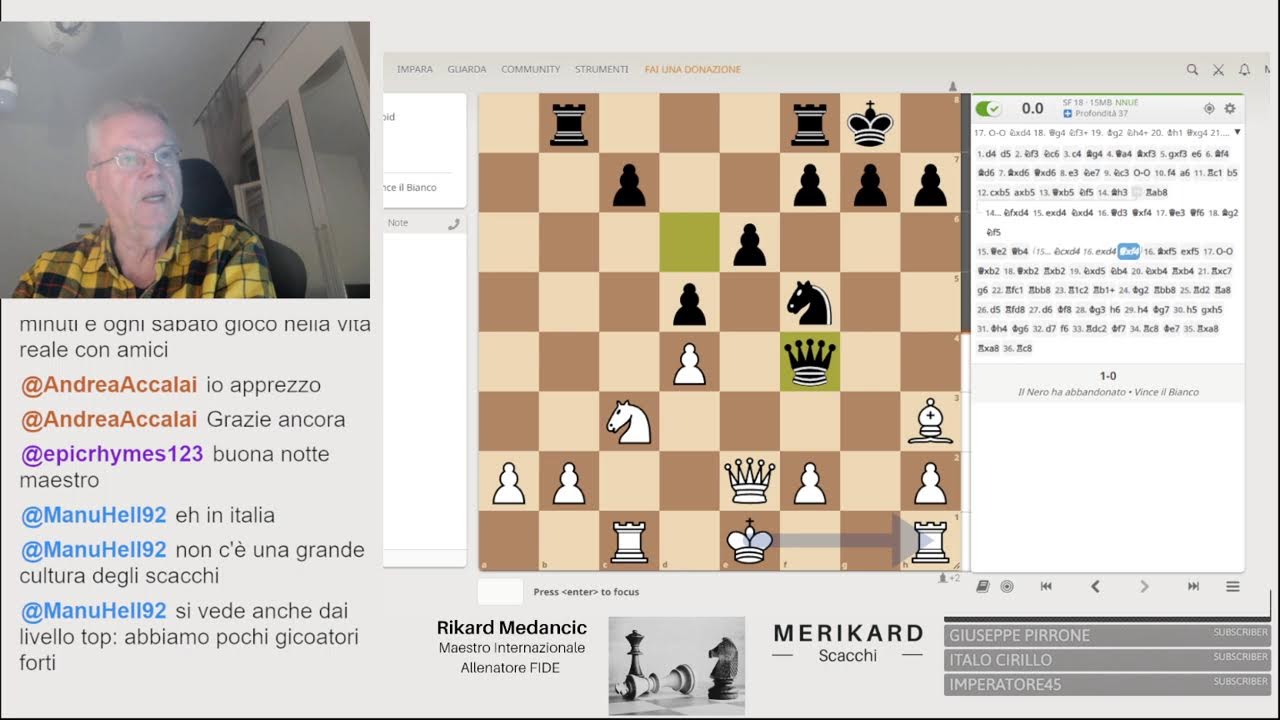Select the black queen on f4
Screen dimensions: 1280x720
click(810, 362)
